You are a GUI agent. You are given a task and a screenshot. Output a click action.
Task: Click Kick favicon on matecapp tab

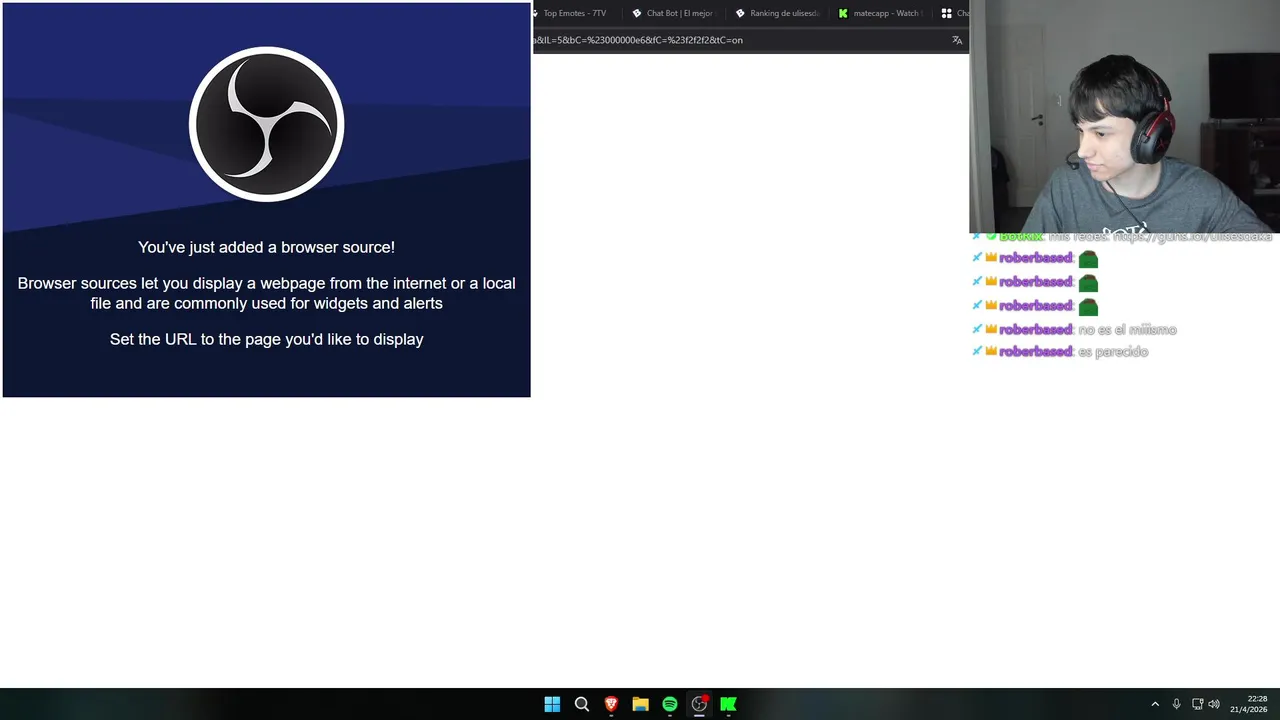[x=843, y=14]
